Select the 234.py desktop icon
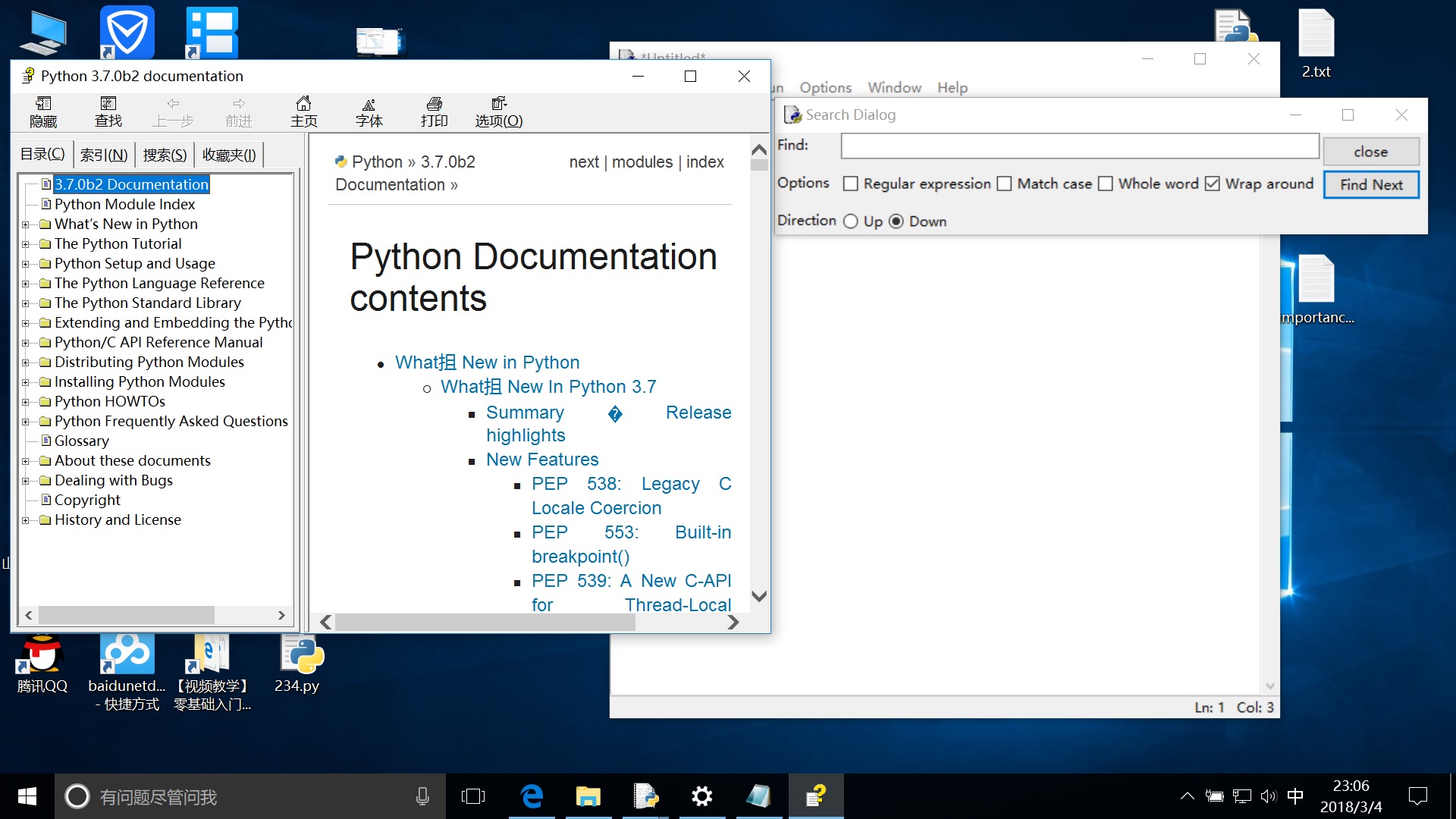 pos(298,664)
